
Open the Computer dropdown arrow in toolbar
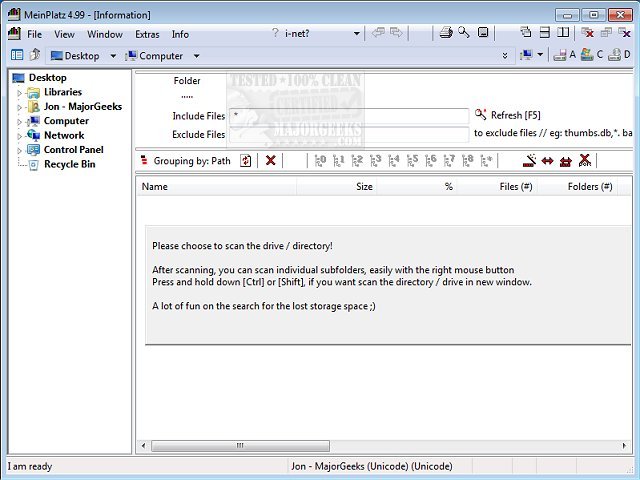click(x=196, y=56)
